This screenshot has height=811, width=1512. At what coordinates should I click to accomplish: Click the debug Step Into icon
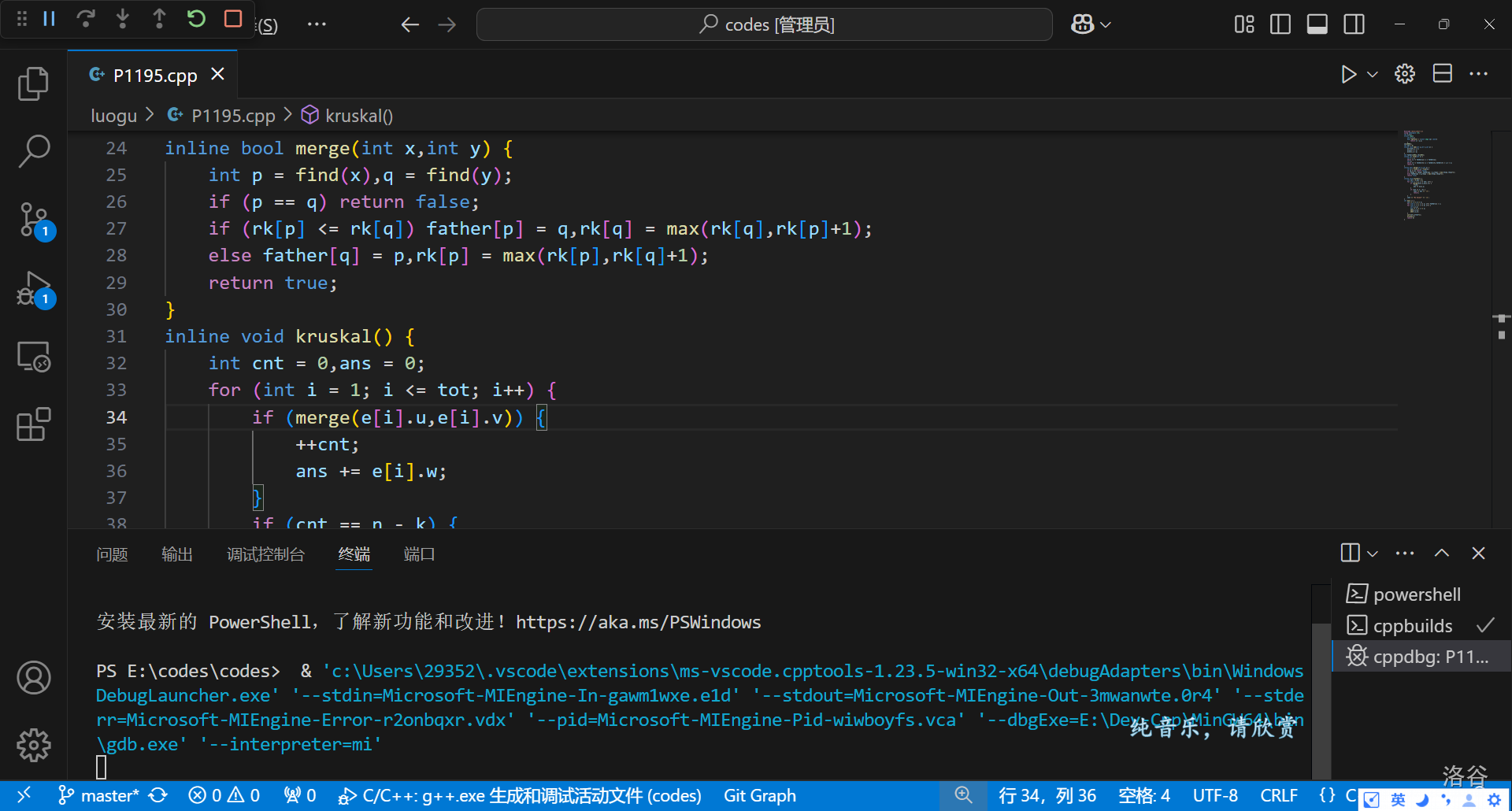[x=122, y=19]
